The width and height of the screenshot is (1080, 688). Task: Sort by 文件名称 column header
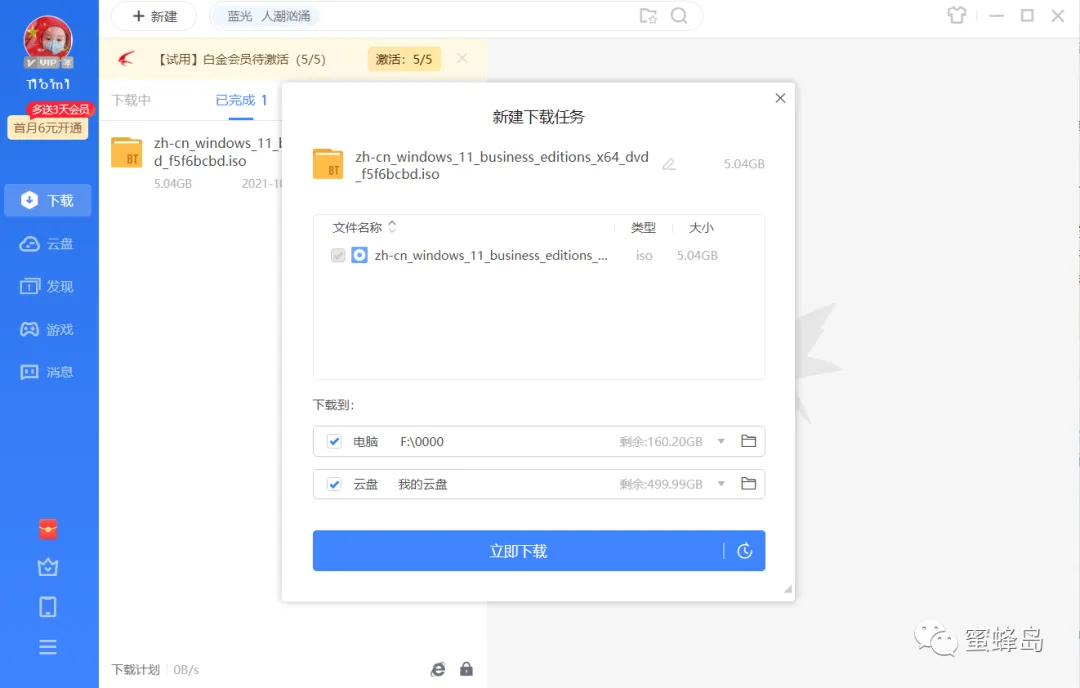click(x=364, y=227)
